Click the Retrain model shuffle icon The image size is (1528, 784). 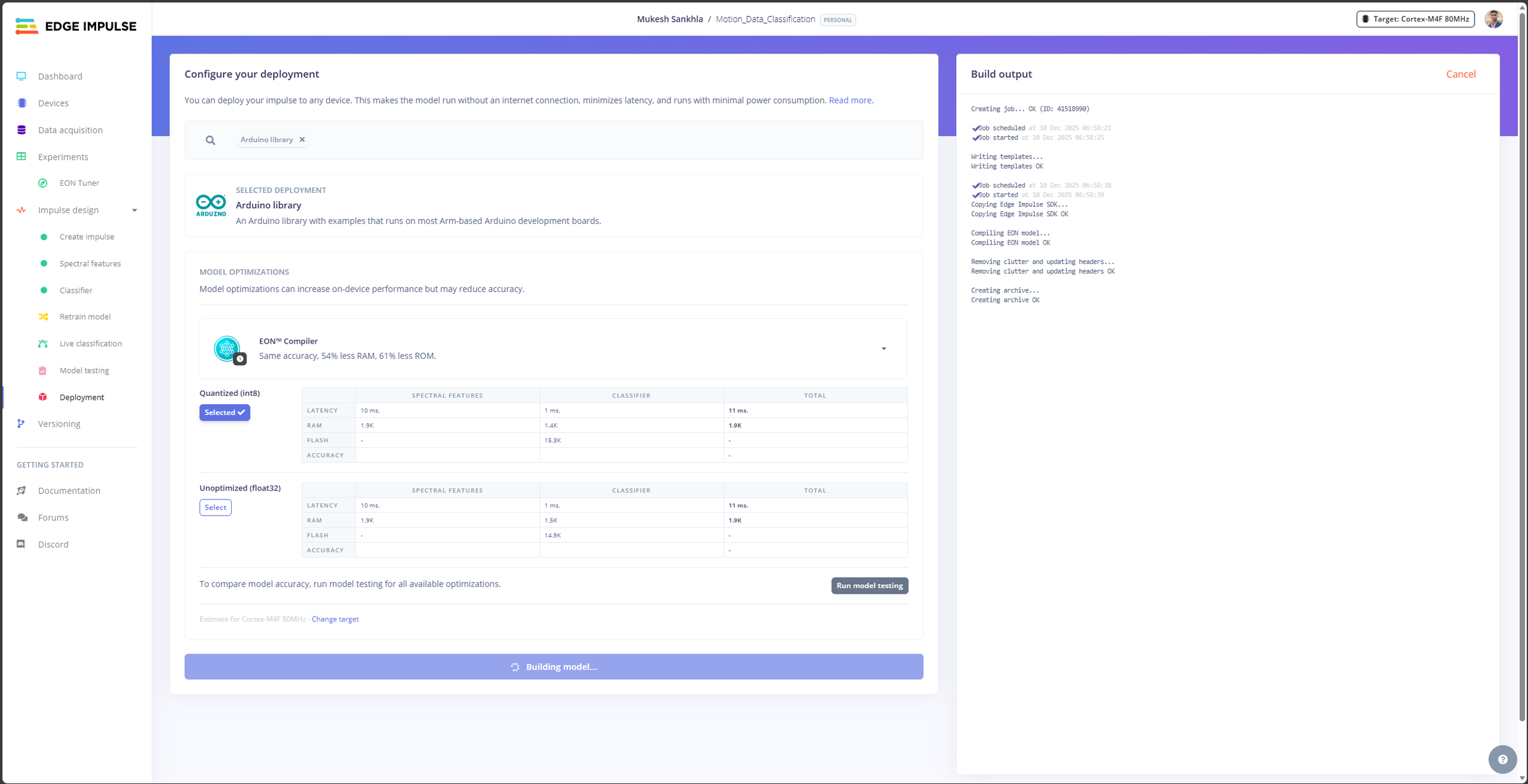(x=43, y=317)
